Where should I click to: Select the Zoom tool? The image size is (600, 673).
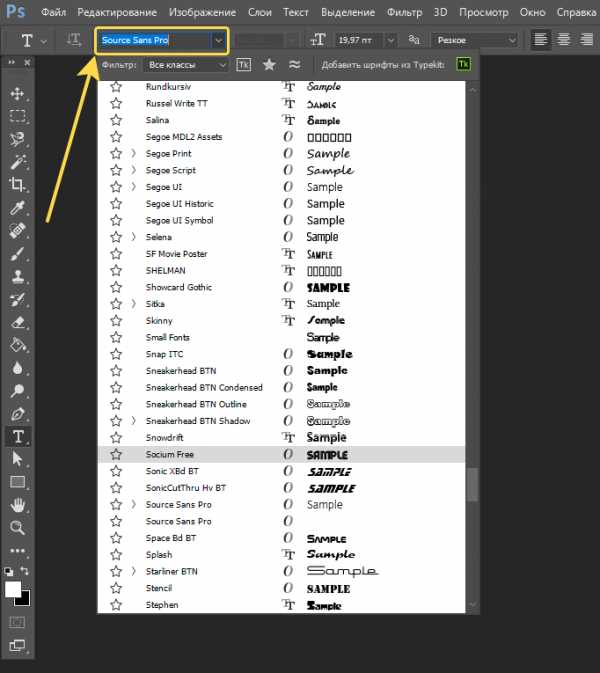click(x=17, y=527)
